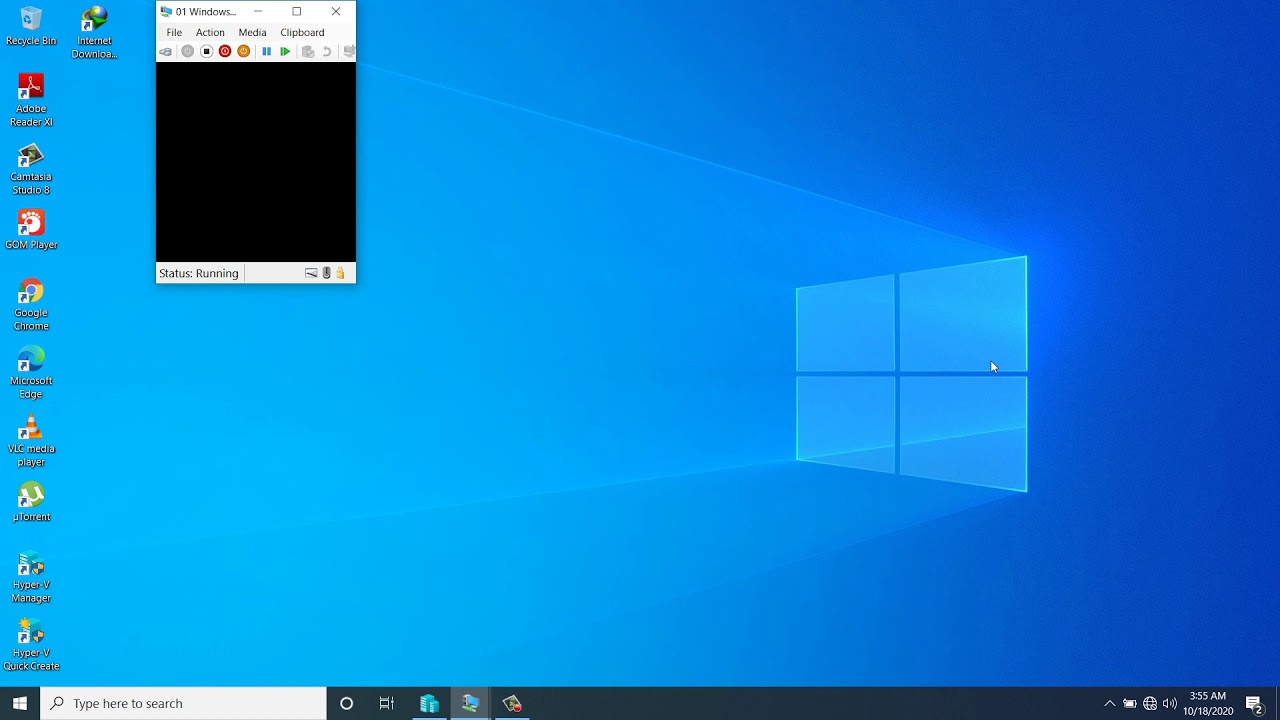Click the Ctrl+Alt+Delete toolbar icon
The height and width of the screenshot is (720, 1280).
coord(166,52)
